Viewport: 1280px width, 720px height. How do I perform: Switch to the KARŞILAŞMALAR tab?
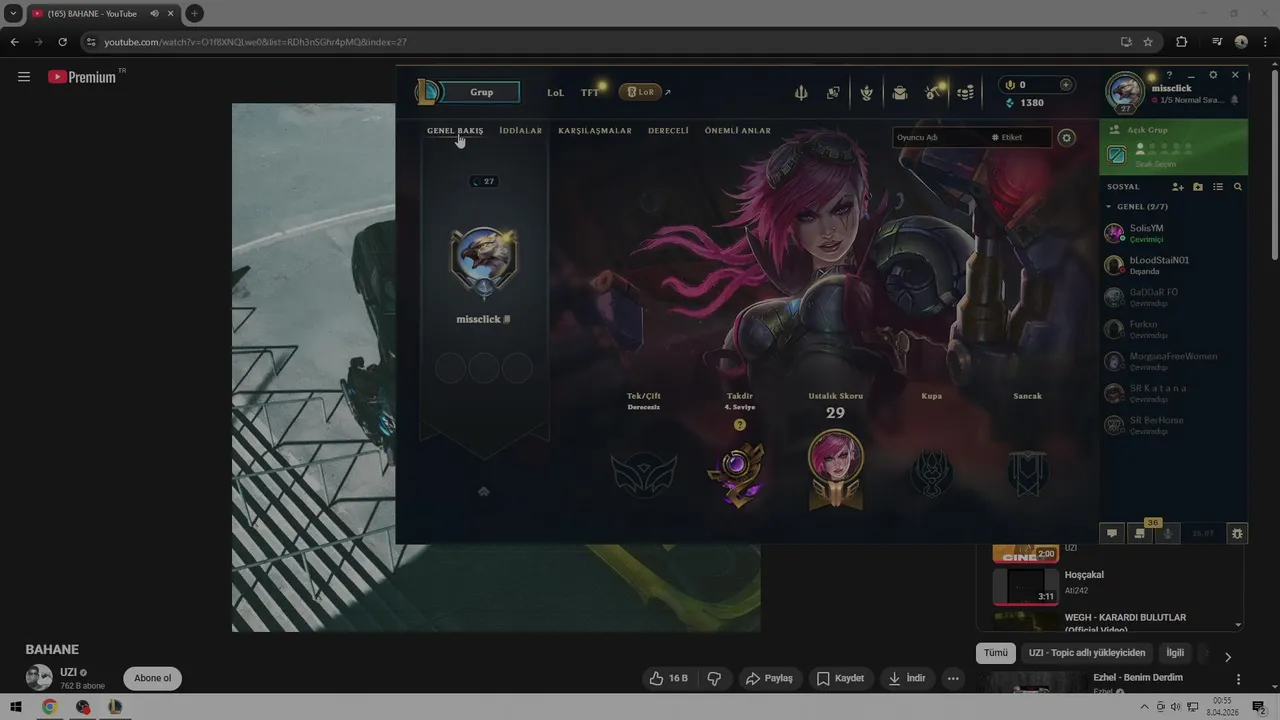595,131
